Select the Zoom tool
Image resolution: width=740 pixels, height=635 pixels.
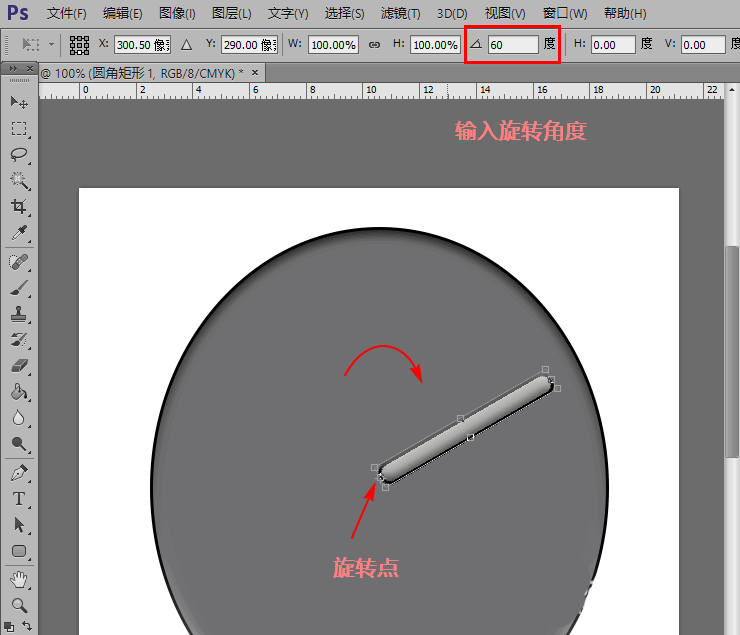tap(19, 606)
